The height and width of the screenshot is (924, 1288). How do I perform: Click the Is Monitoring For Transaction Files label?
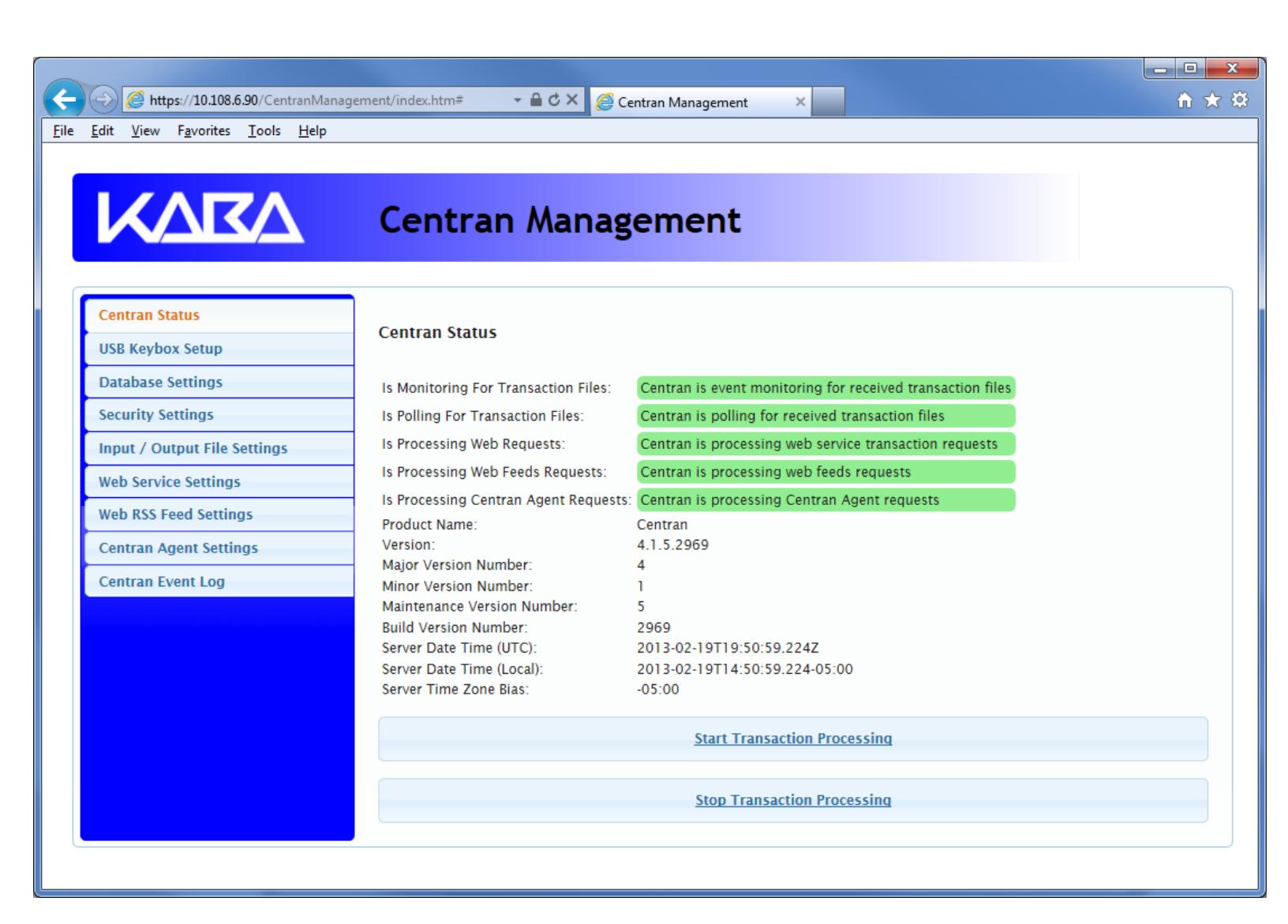click(x=496, y=388)
